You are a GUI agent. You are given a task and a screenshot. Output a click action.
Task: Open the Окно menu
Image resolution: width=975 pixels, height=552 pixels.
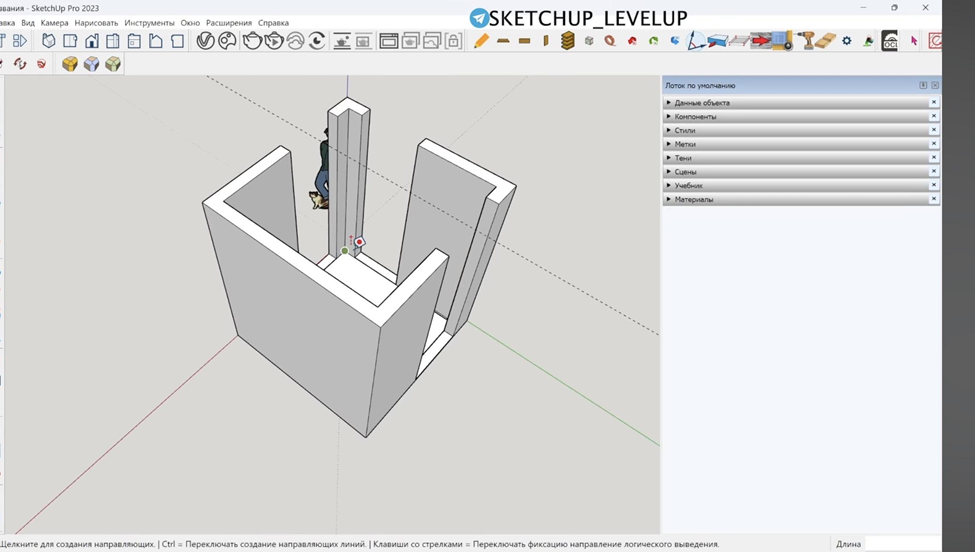click(x=190, y=23)
